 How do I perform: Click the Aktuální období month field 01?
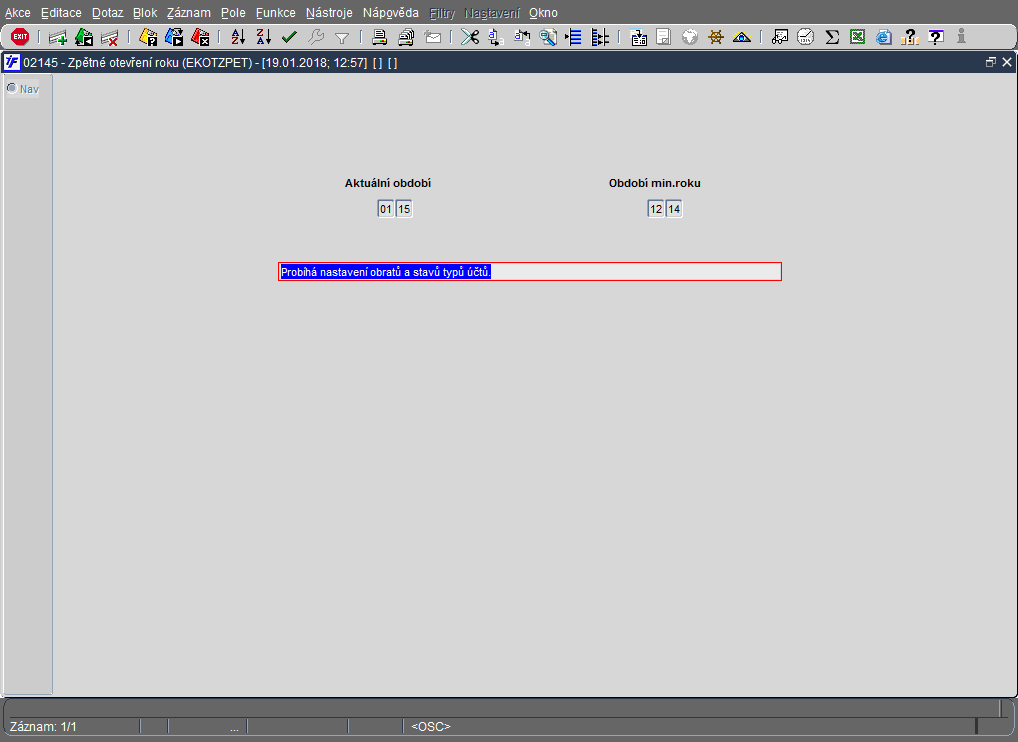pyautogui.click(x=386, y=209)
